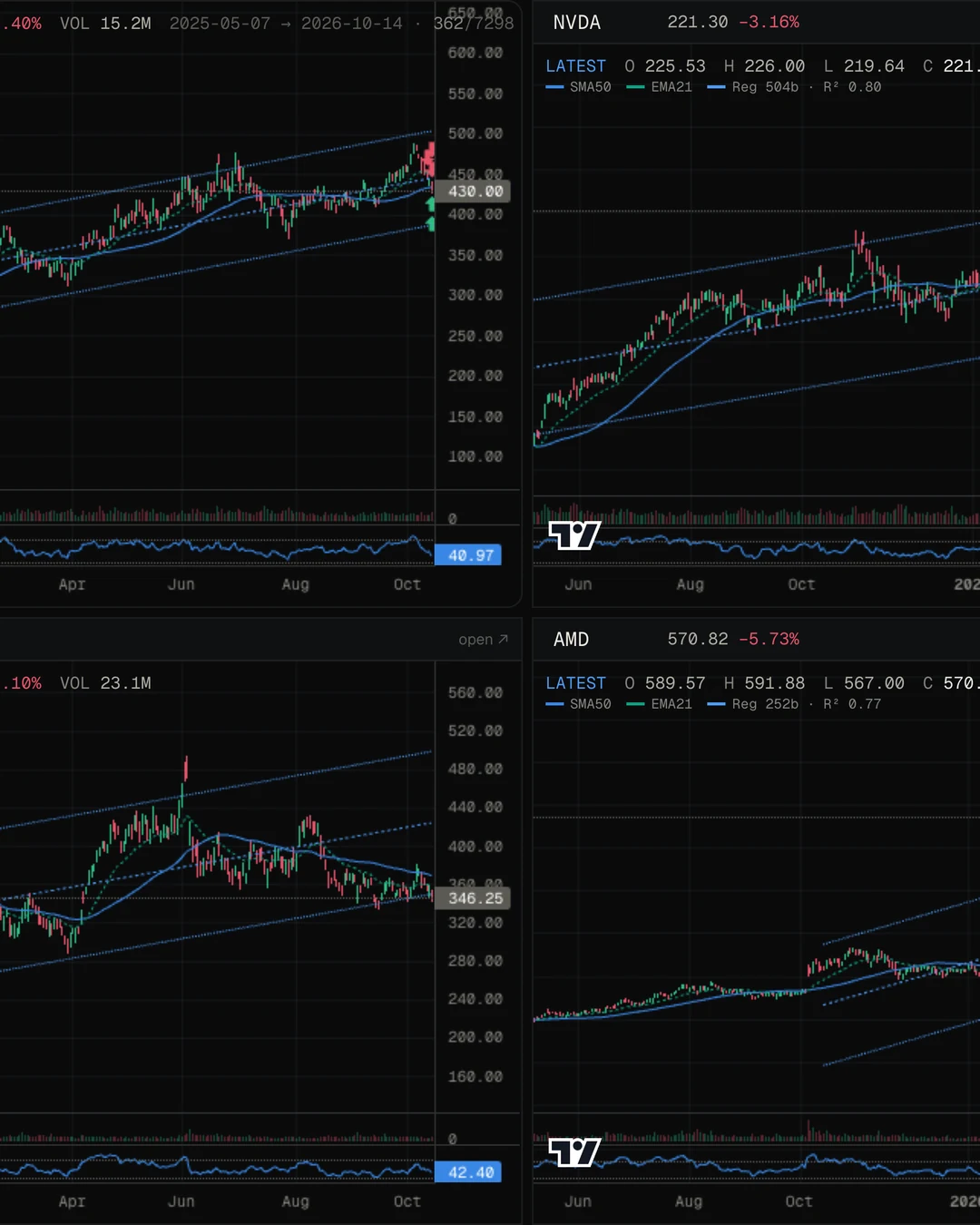Click the 362/7298 bar counter
The width and height of the screenshot is (980, 1225).
pos(474,24)
